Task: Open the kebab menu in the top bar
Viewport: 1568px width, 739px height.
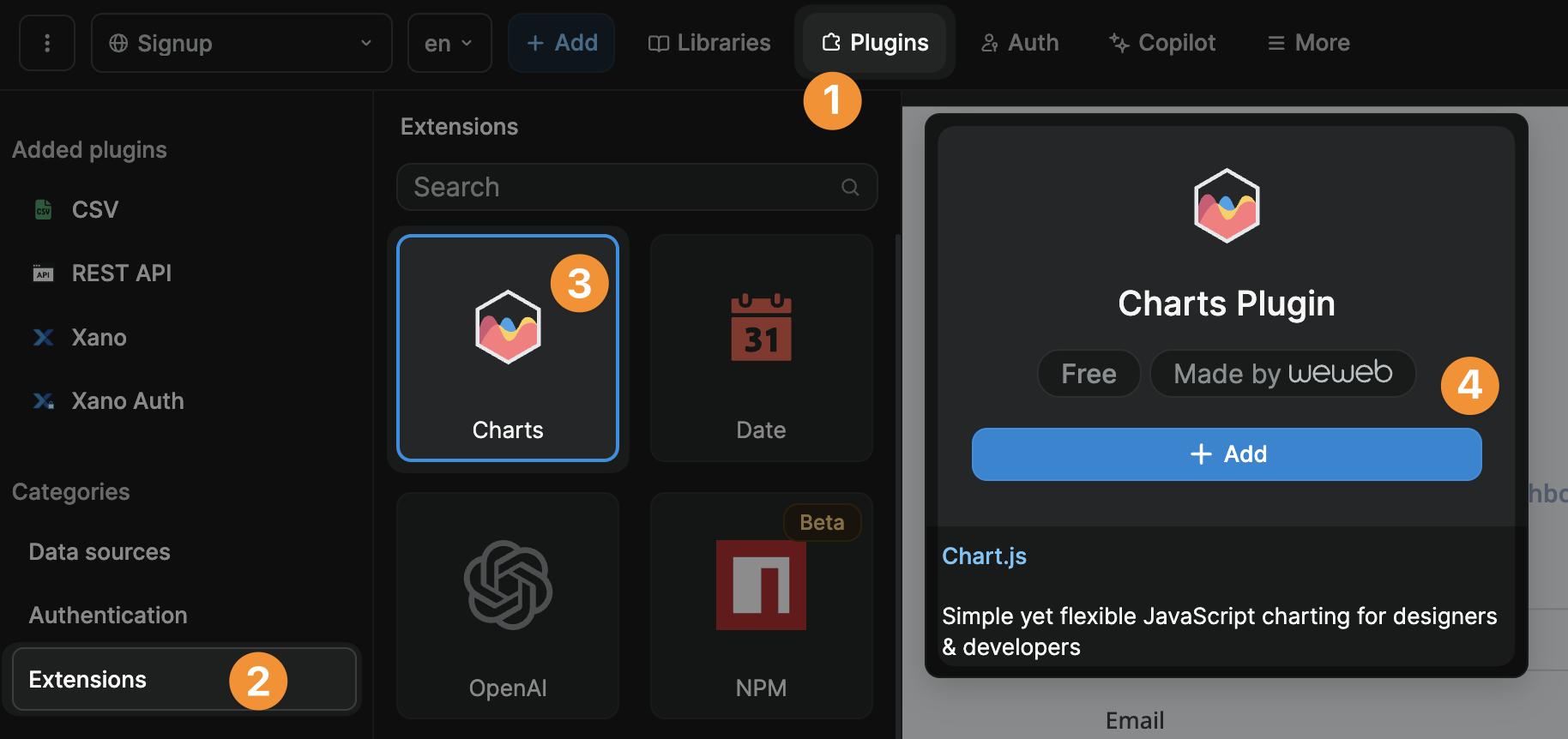Action: click(46, 42)
